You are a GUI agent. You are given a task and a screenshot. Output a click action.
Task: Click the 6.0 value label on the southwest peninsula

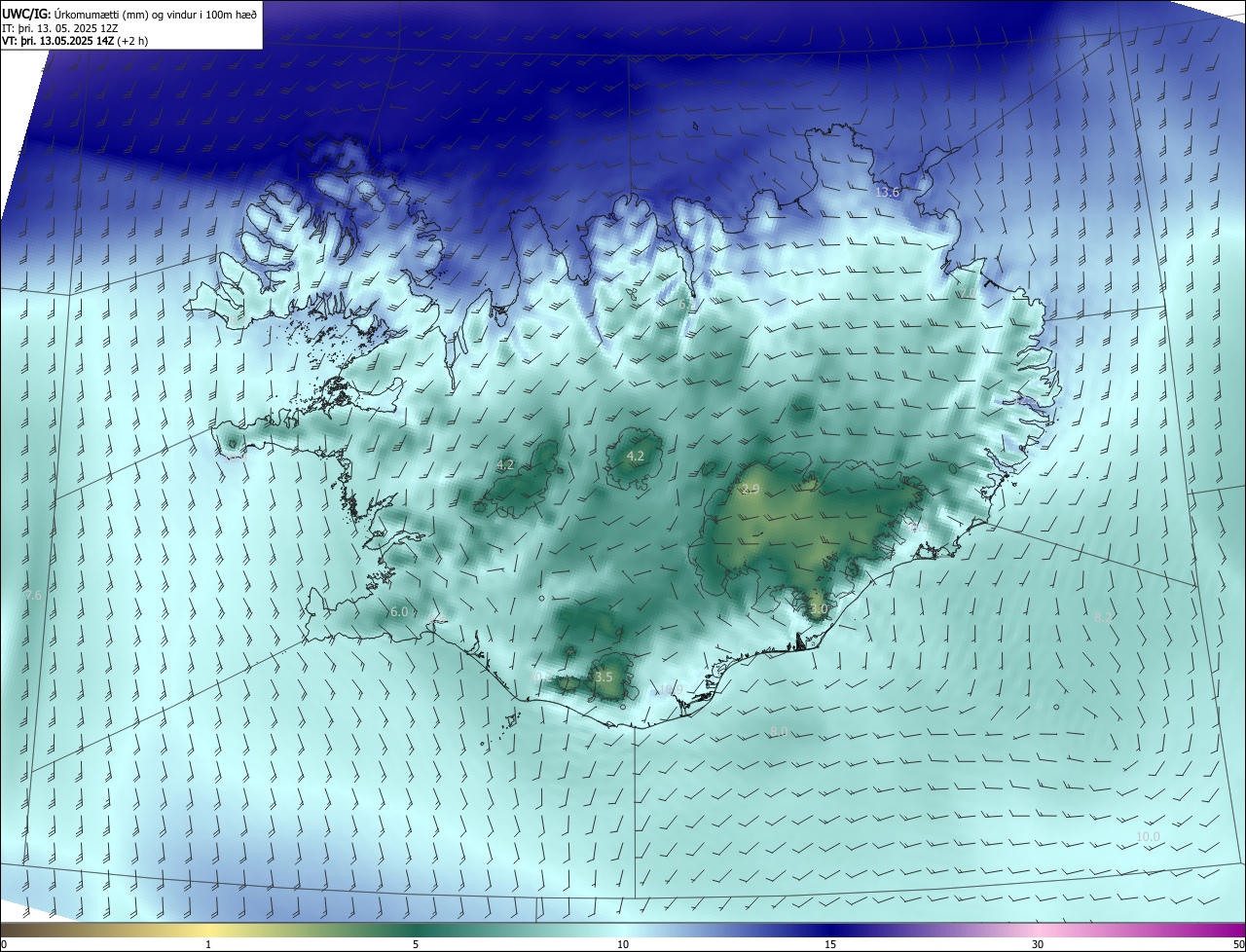pos(399,611)
